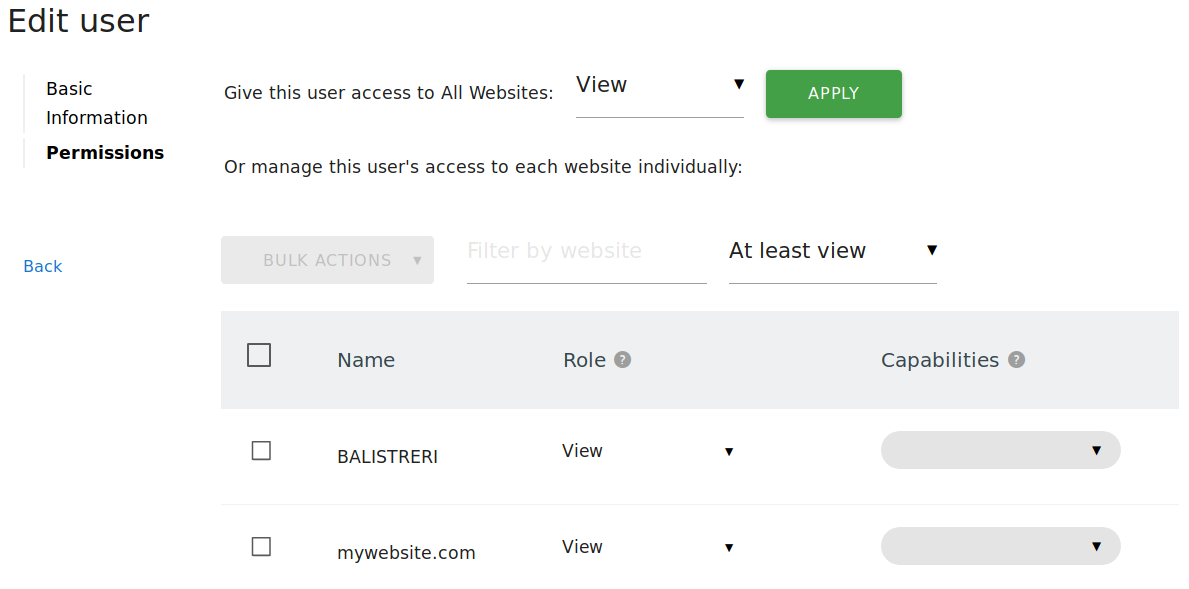Click the Name column header

point(366,359)
